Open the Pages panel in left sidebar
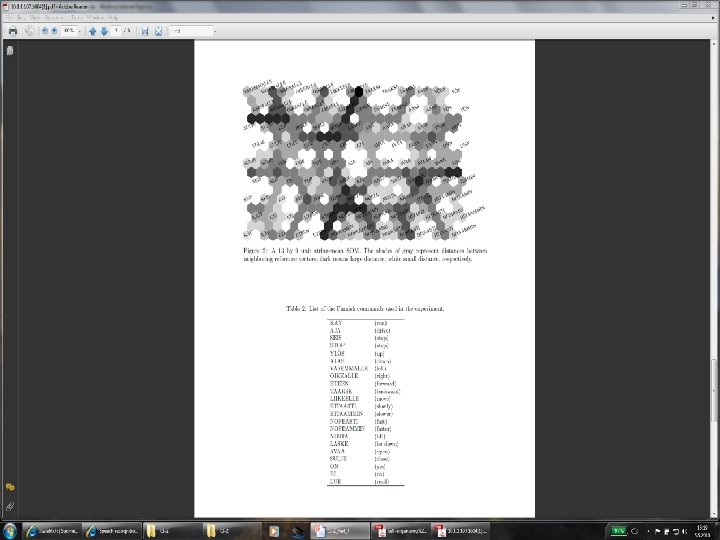 point(10,51)
